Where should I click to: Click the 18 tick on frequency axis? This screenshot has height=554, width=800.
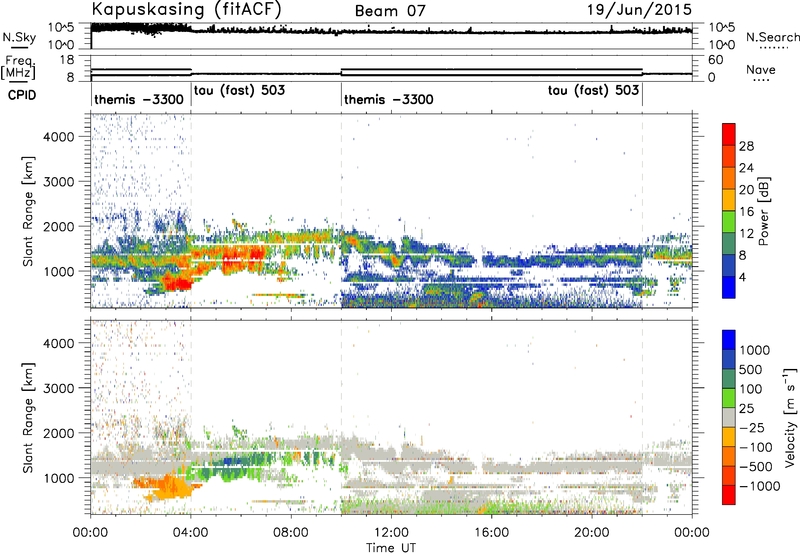click(x=67, y=60)
